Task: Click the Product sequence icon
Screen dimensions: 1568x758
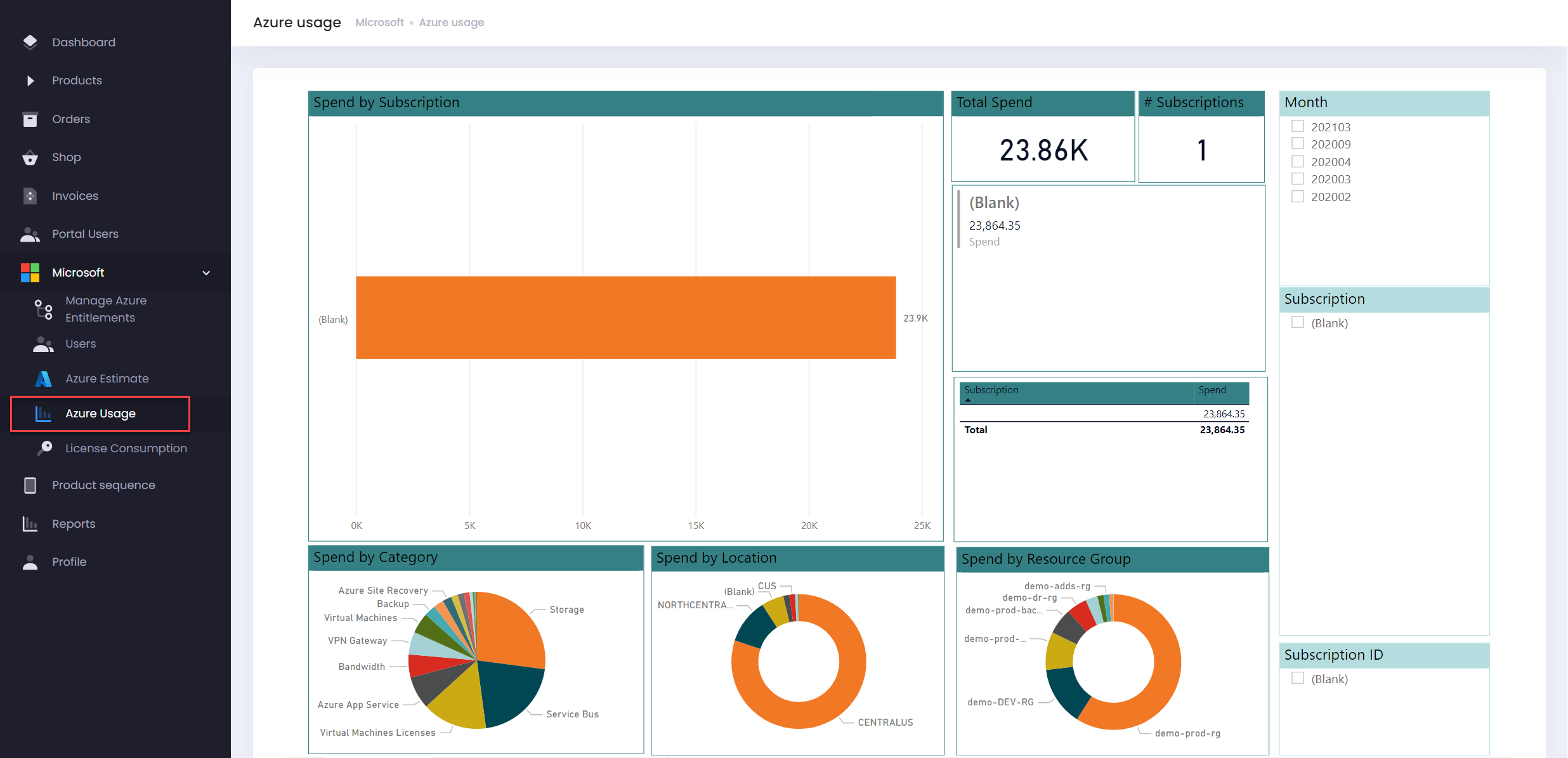Action: (x=30, y=485)
